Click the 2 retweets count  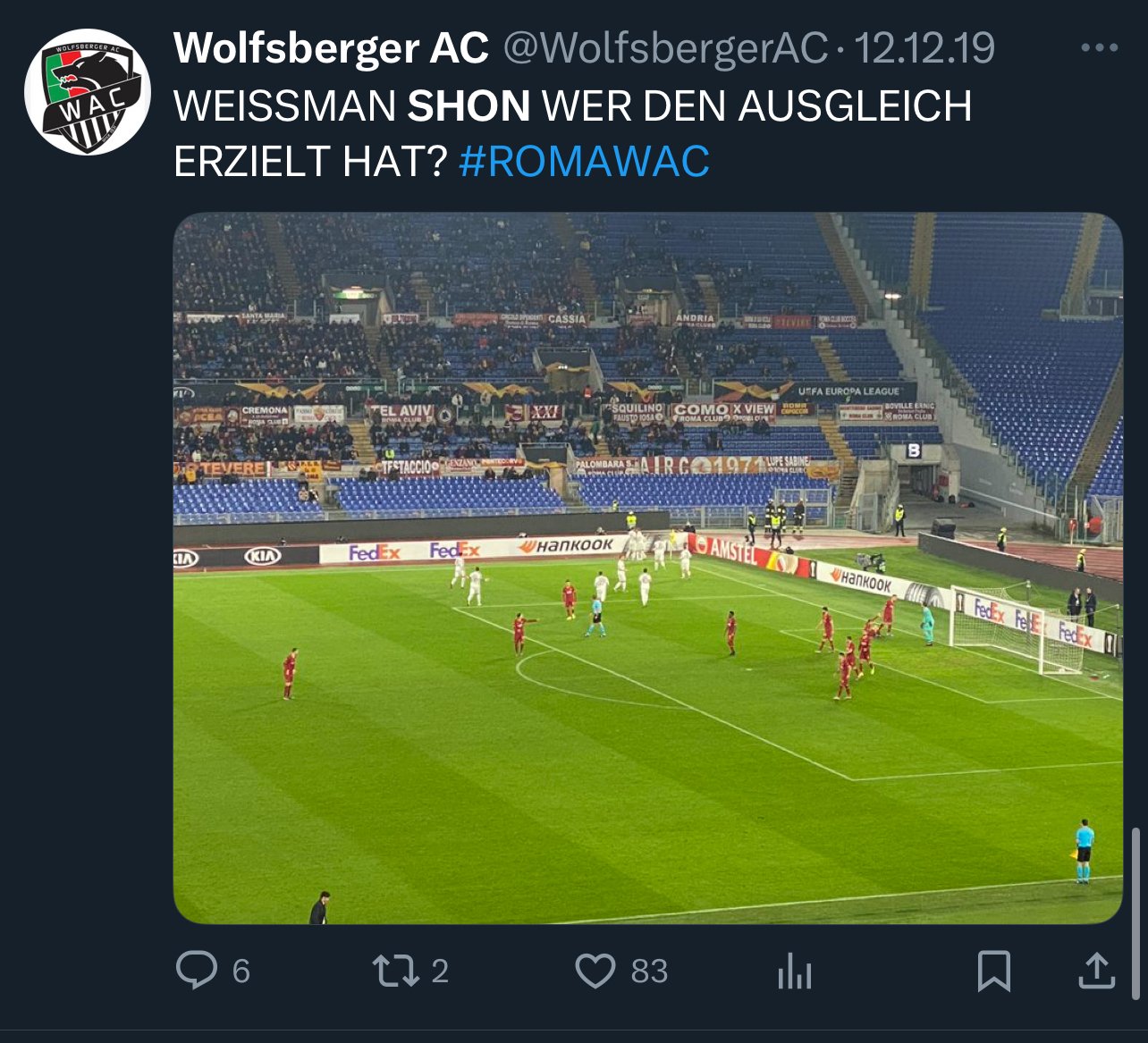[440, 972]
